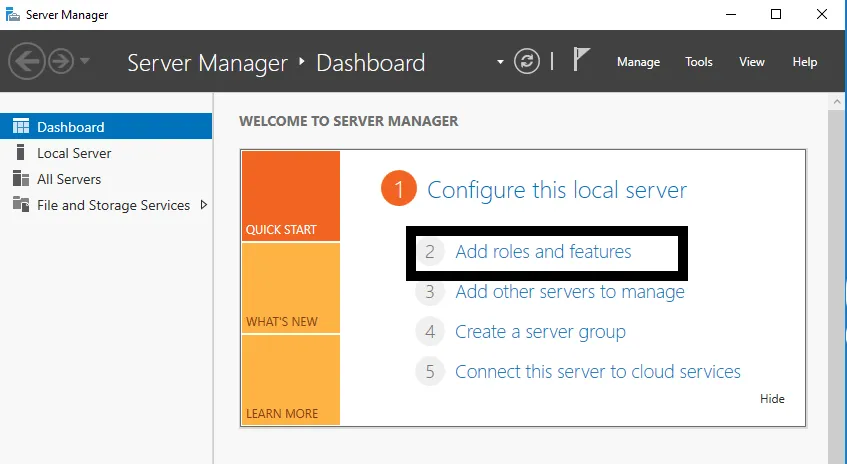Screen dimensions: 847x464
Task: Click the forward navigation arrow
Action: click(x=61, y=61)
